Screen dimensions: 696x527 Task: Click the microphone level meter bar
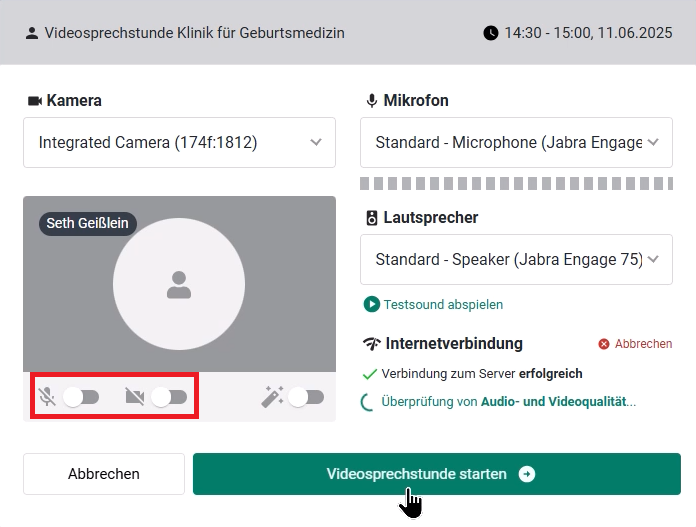coord(516,183)
